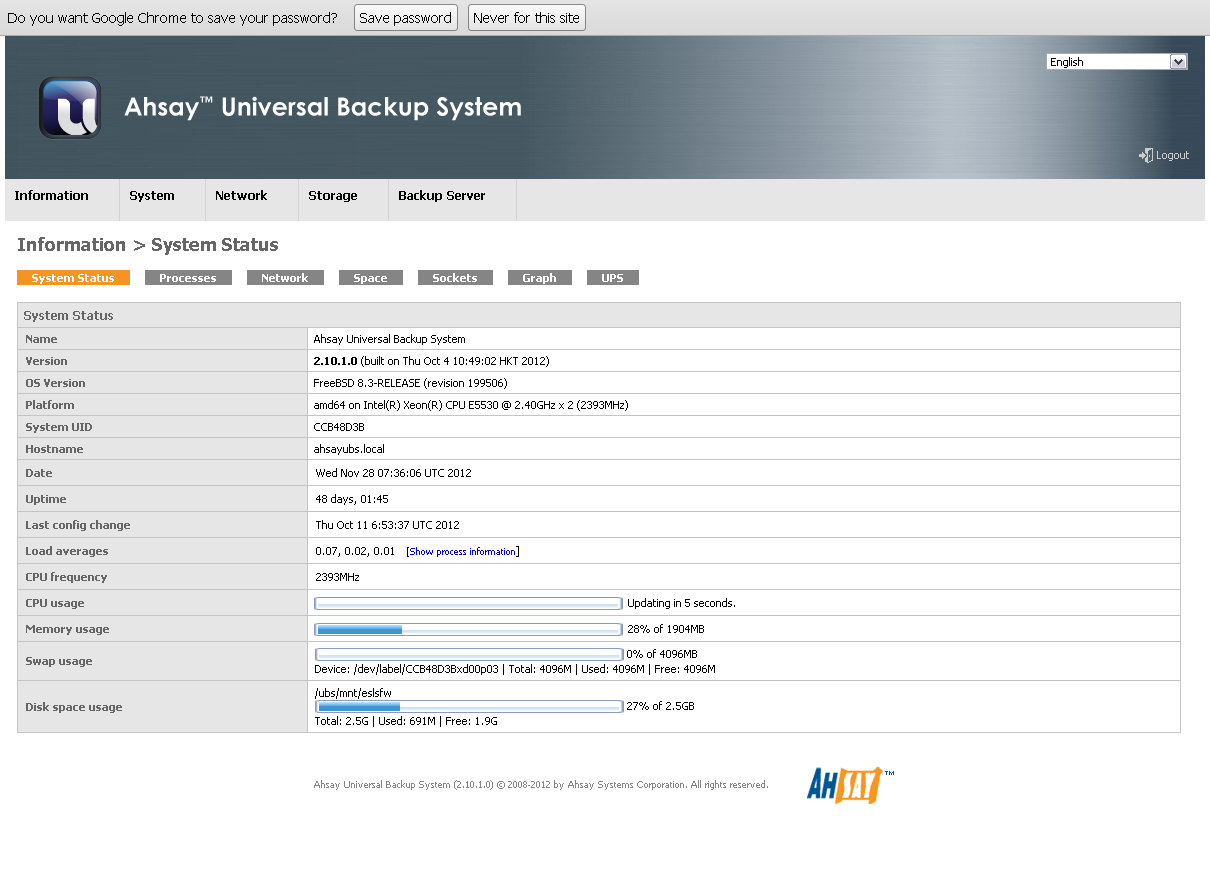Select the System Status tab
Screen dimensions: 1210x873
pos(73,278)
